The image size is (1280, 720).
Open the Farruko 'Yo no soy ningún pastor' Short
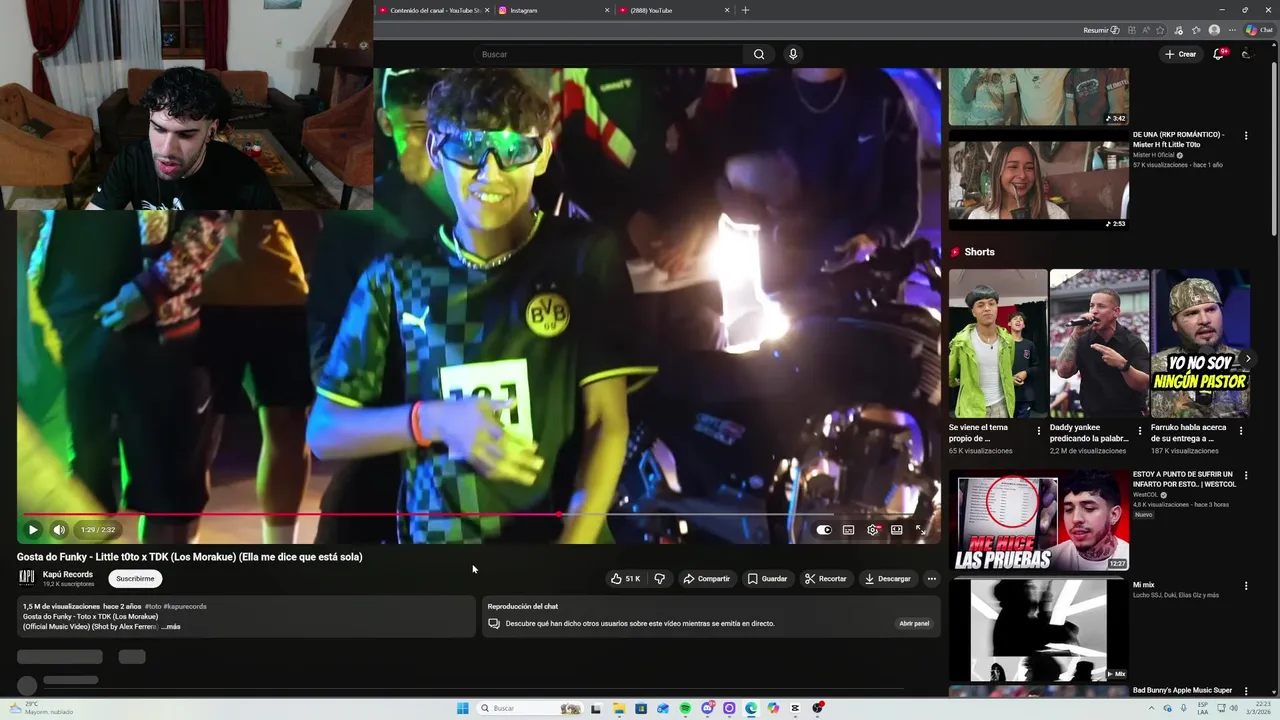[1200, 343]
